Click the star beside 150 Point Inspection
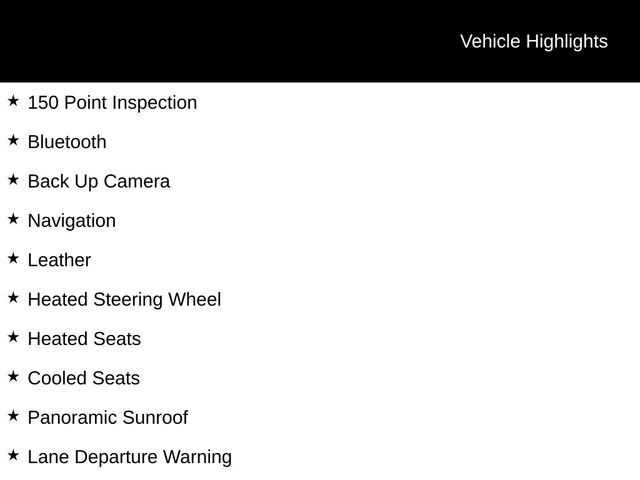Image resolution: width=640 pixels, height=480 pixels. (13, 101)
